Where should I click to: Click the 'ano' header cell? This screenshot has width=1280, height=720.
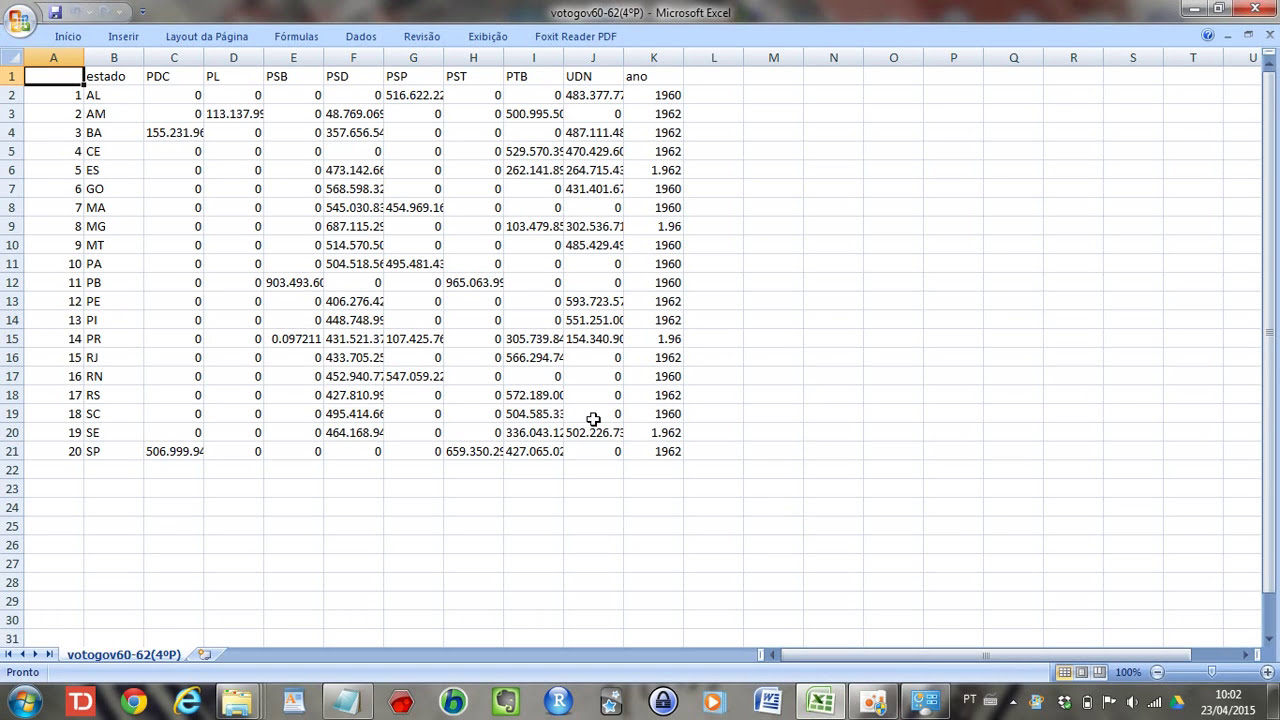(653, 76)
